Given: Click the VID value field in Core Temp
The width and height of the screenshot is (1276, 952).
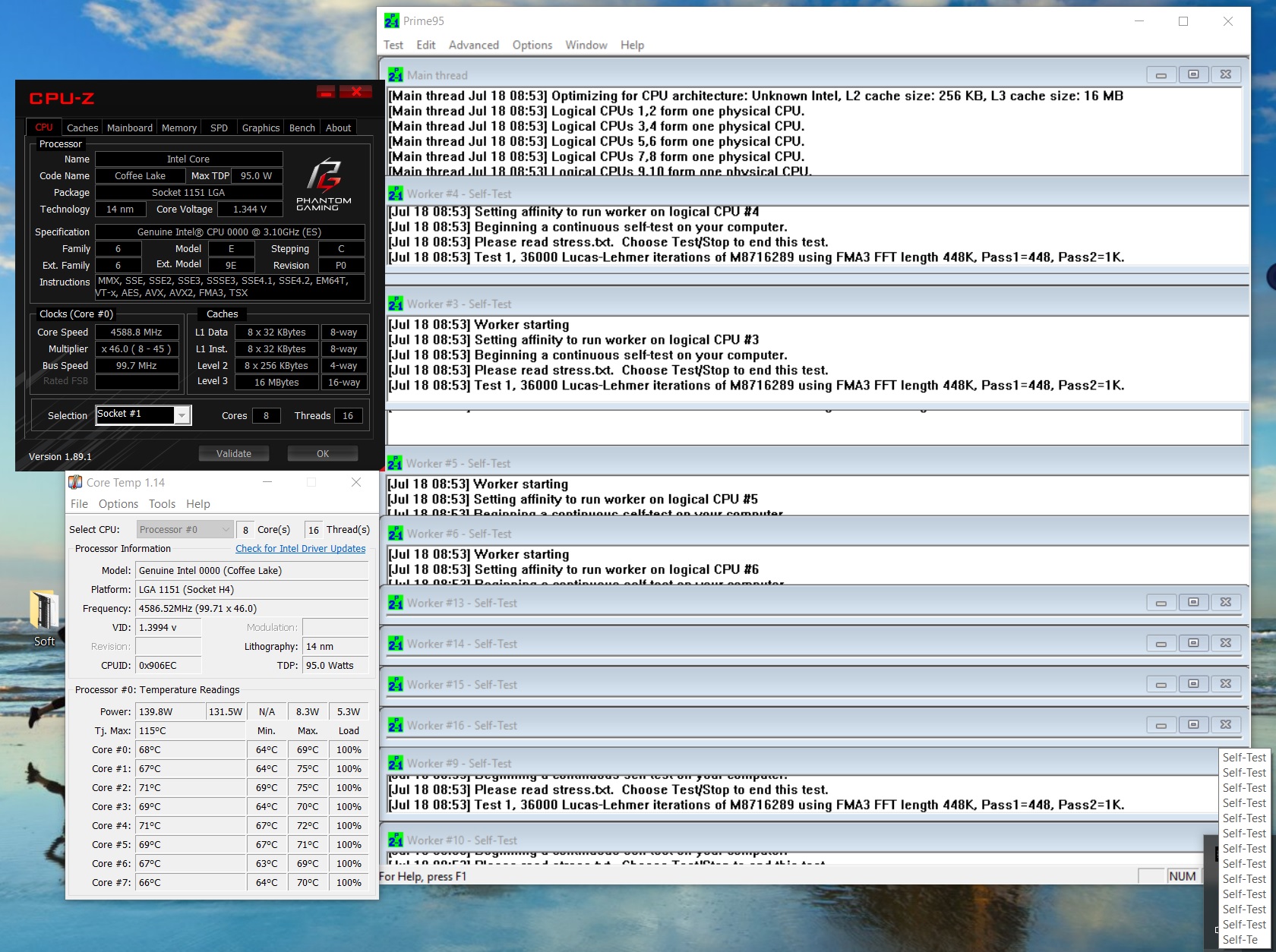Looking at the screenshot, I should coord(168,627).
